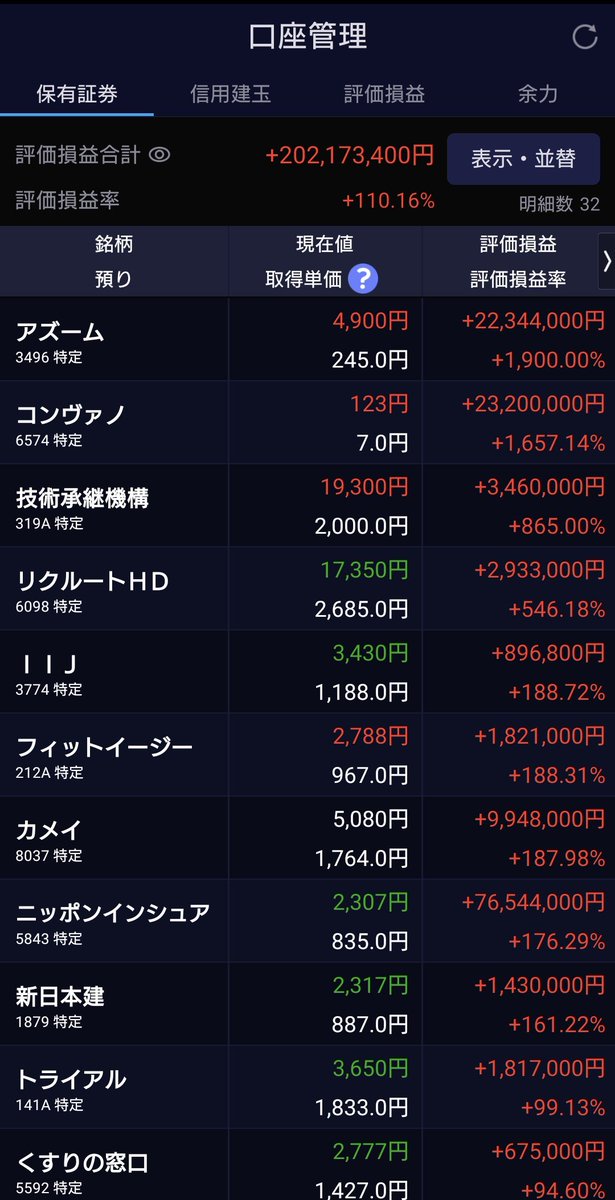Screen dimensions: 615x1200
Task: Switch to the 信用建玉 tab
Action: pyautogui.click(x=231, y=94)
